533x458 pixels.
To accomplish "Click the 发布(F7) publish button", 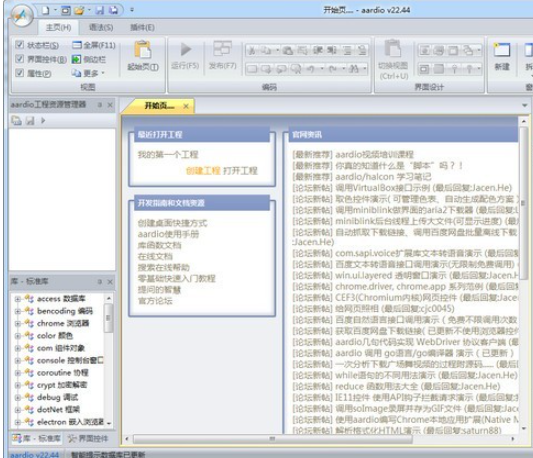I will point(223,56).
